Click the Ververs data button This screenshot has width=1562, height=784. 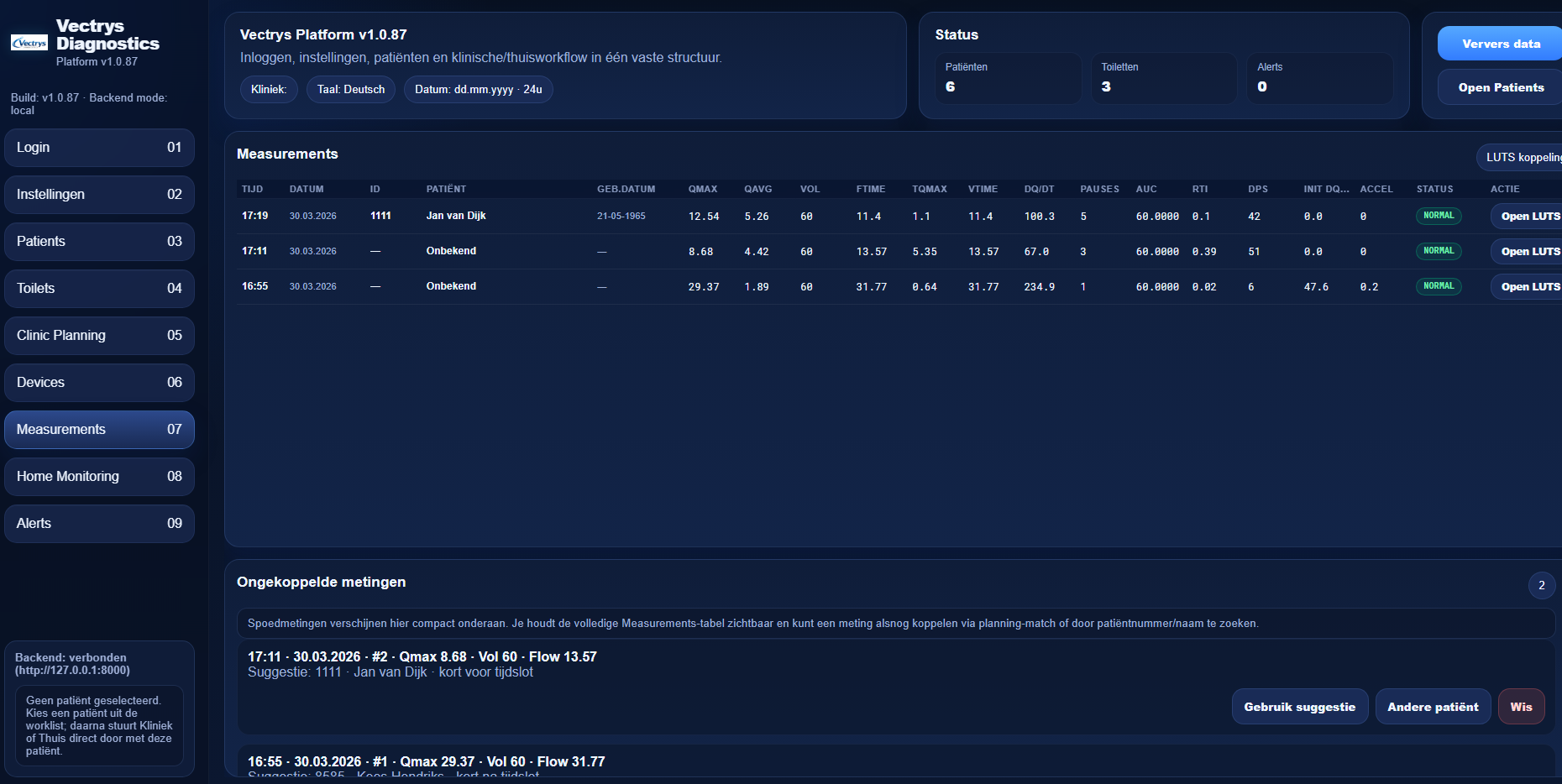coord(1500,44)
